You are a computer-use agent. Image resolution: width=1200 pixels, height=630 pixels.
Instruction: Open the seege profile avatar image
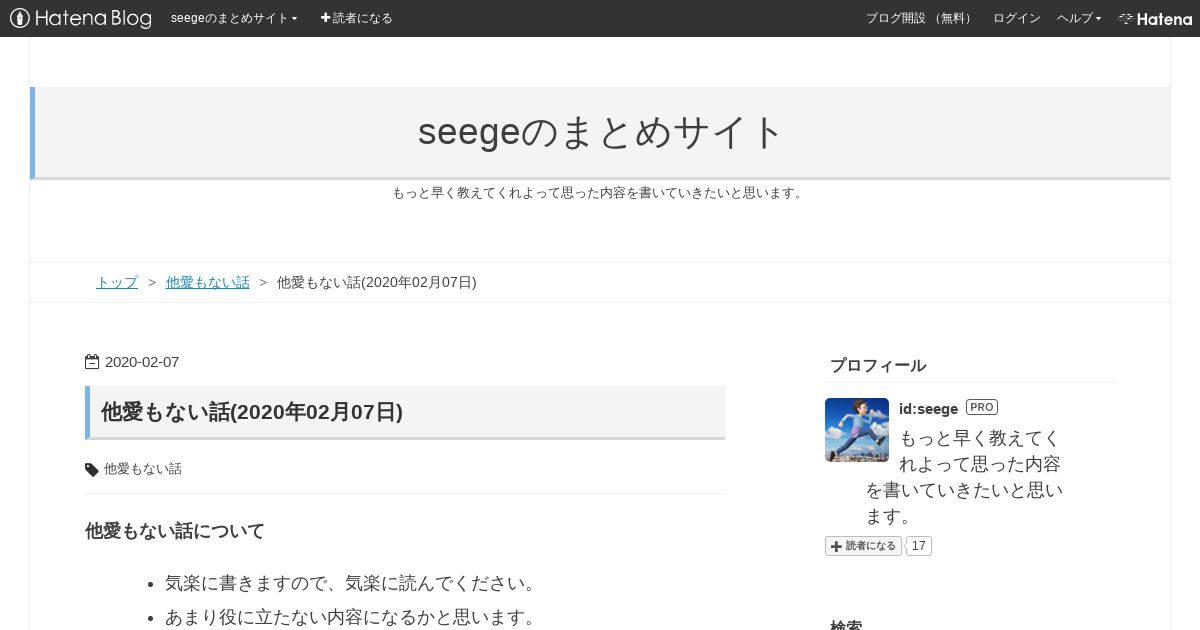click(857, 430)
